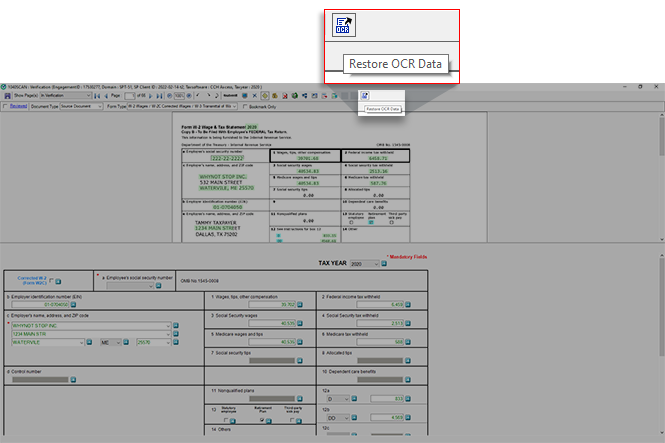Click the icon beside Federal income tax withheld

pyautogui.click(x=409, y=306)
